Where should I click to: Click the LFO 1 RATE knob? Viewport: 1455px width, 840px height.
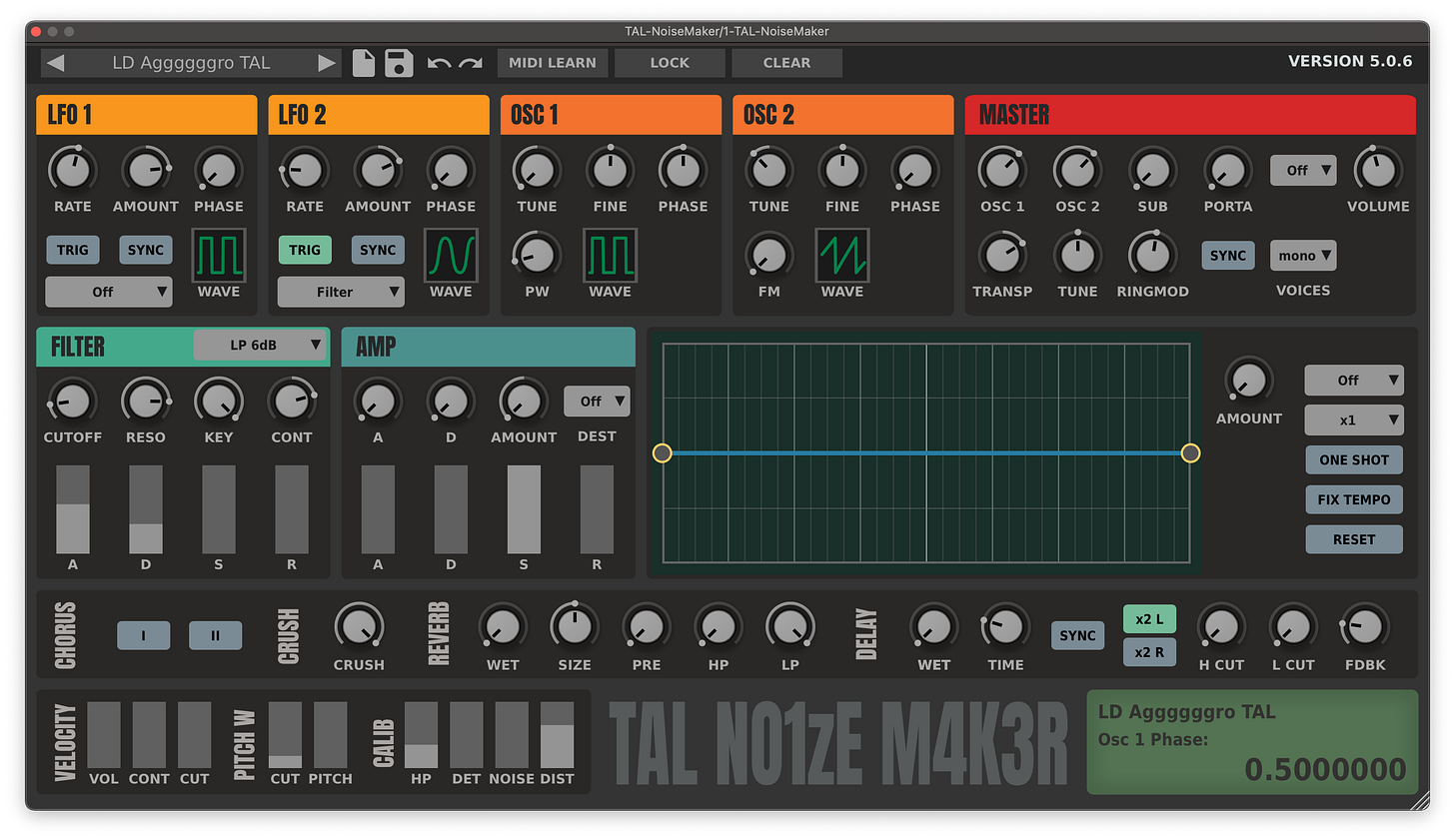coord(73,170)
